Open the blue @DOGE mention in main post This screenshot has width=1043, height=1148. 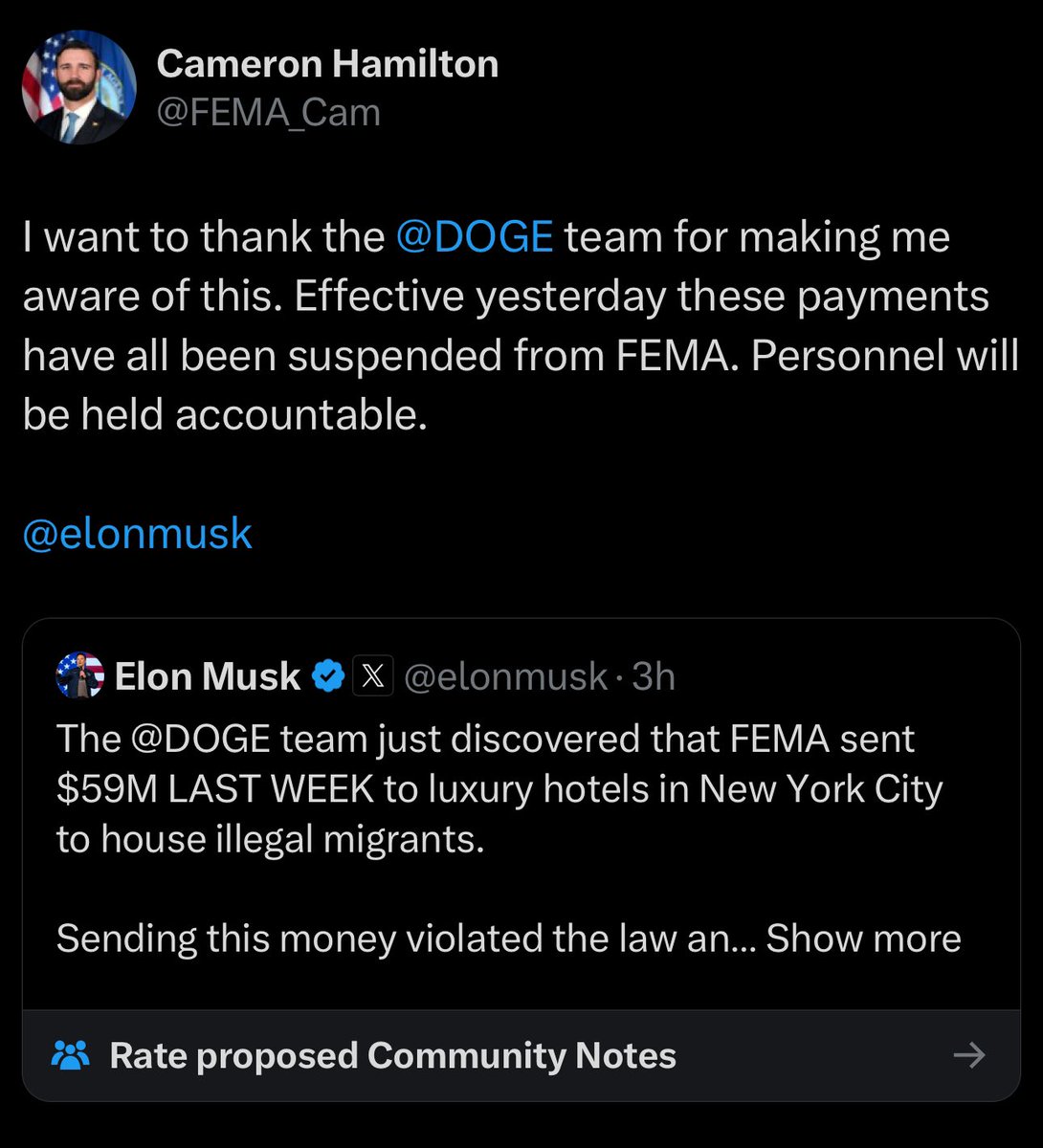pyautogui.click(x=474, y=237)
